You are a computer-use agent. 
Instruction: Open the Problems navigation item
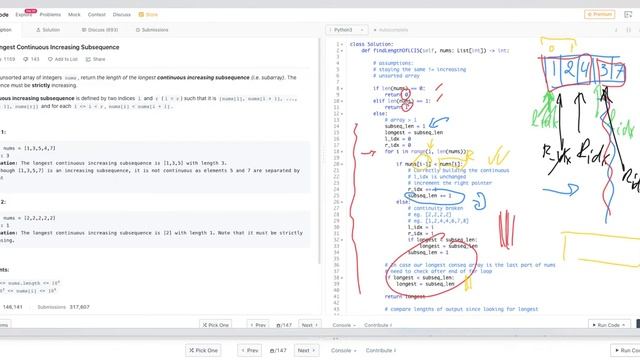pyautogui.click(x=50, y=14)
